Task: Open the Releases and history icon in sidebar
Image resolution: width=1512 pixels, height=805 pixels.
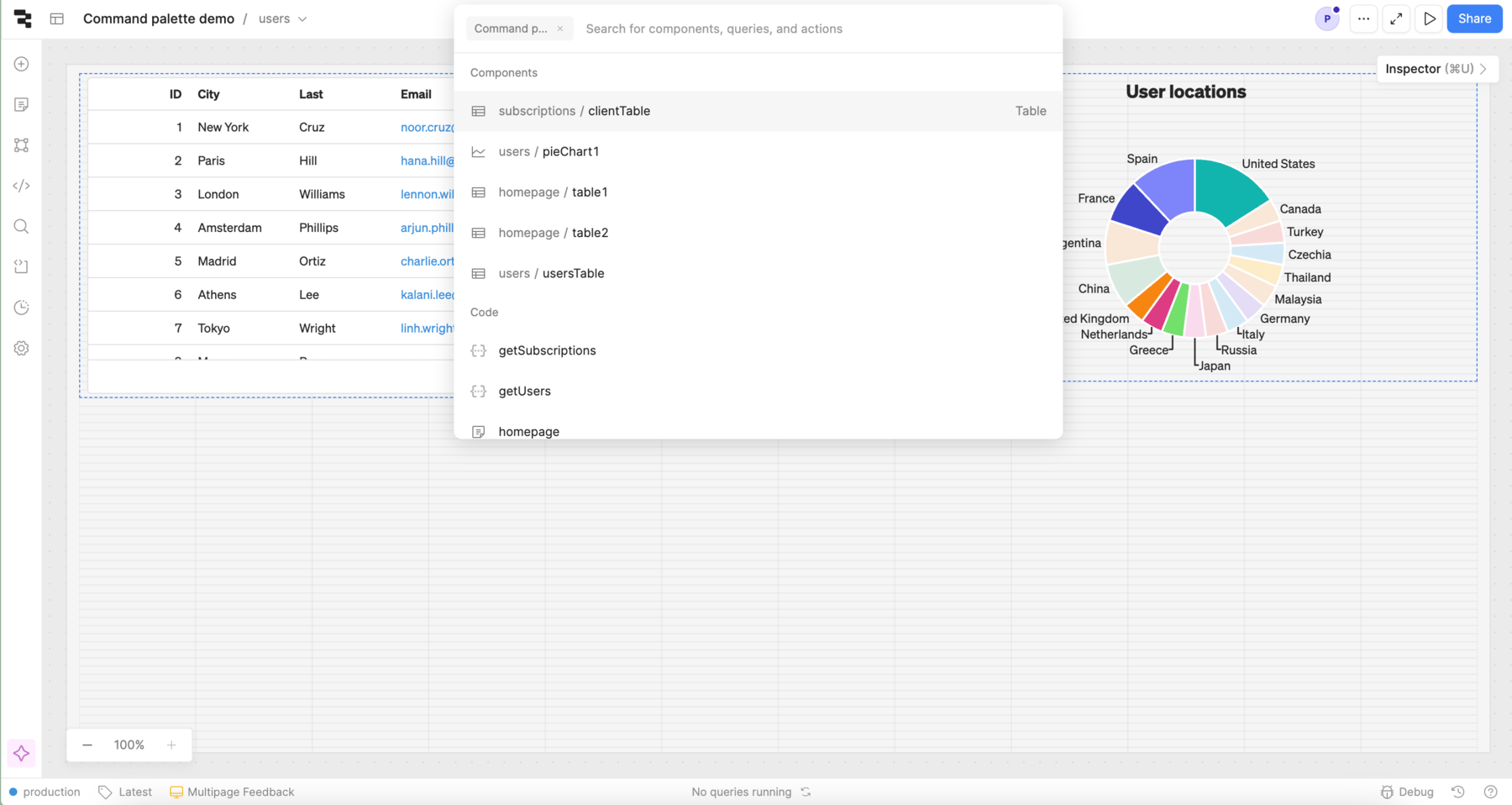Action: pos(22,308)
